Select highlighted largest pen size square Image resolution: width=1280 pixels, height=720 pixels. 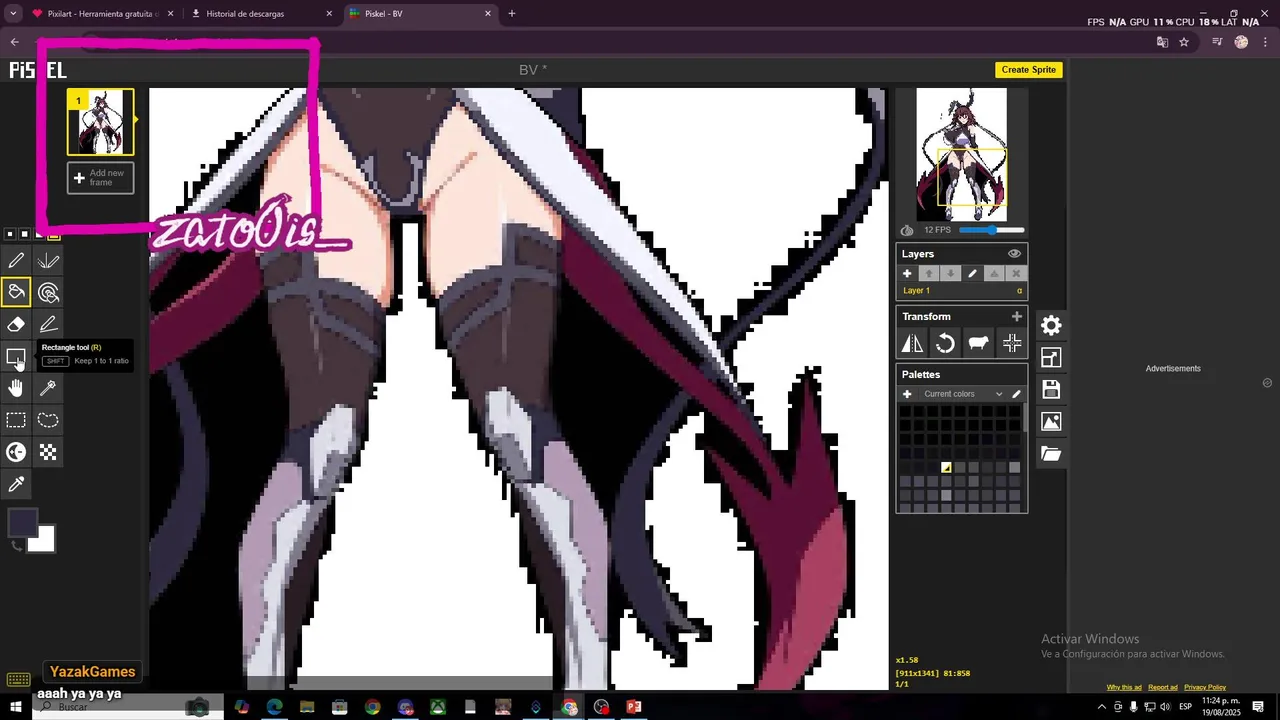click(54, 234)
